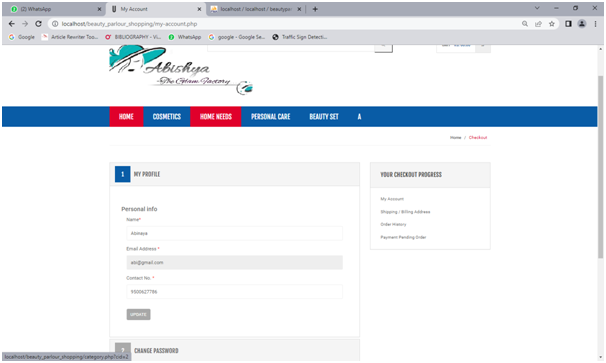The image size is (606, 363).
Task: Bookmark this page with the star icon
Action: point(552,24)
